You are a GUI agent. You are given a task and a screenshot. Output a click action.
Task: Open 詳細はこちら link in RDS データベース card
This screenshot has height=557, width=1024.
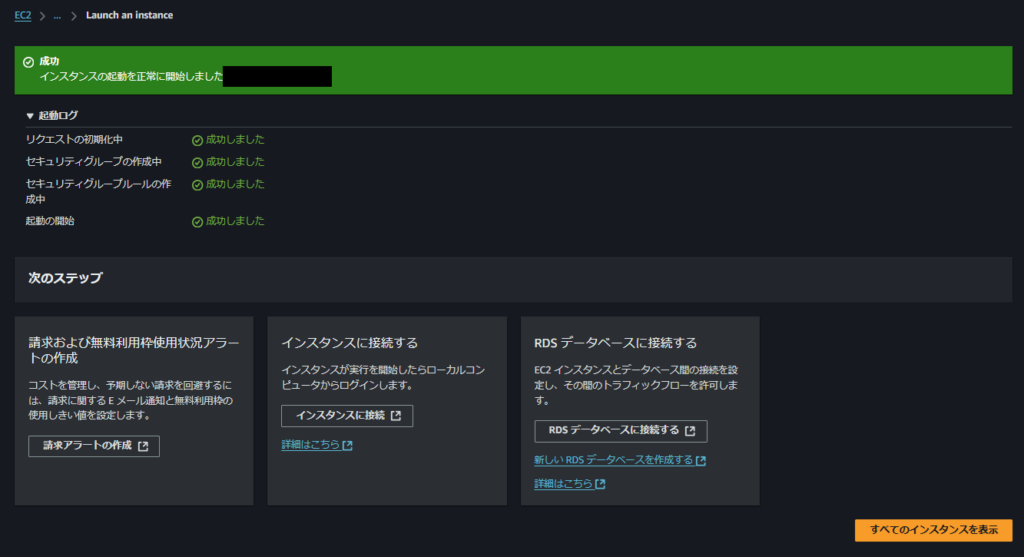(564, 484)
